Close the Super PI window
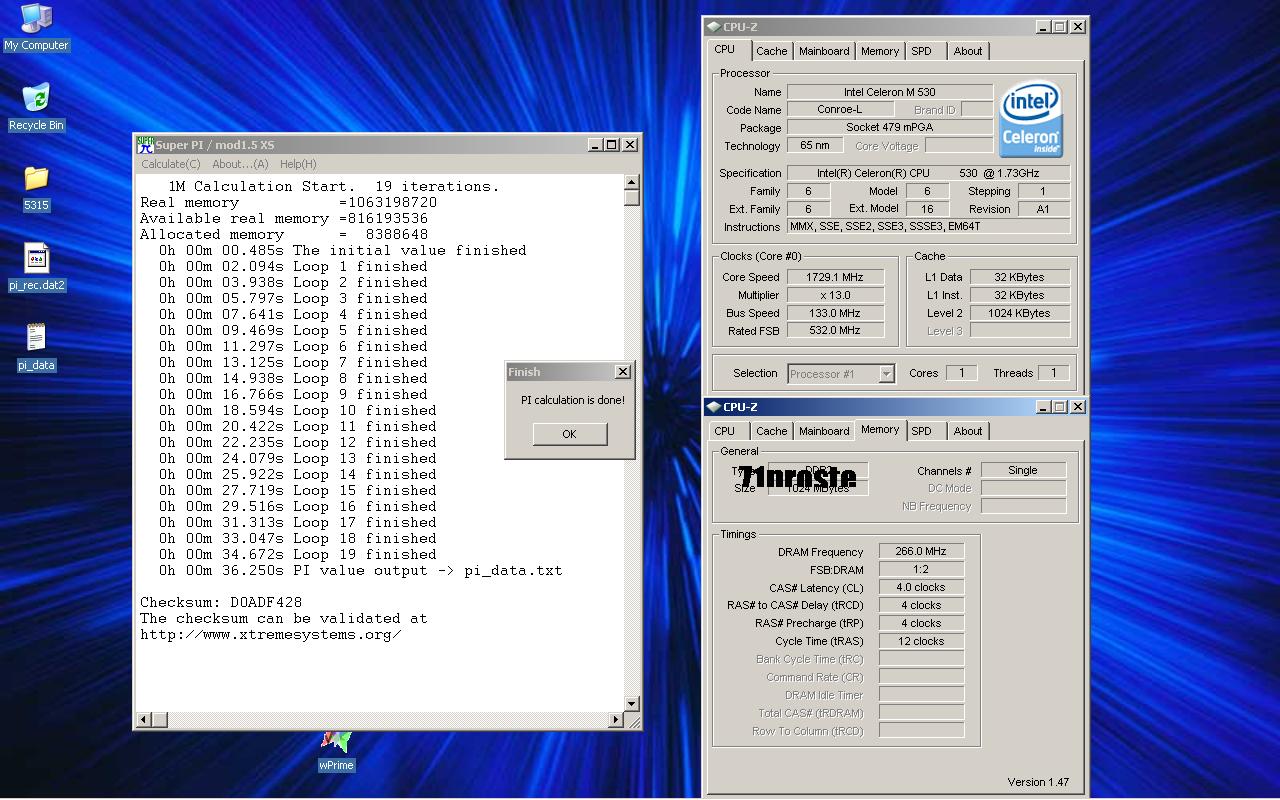The height and width of the screenshot is (800, 1280). [x=630, y=145]
